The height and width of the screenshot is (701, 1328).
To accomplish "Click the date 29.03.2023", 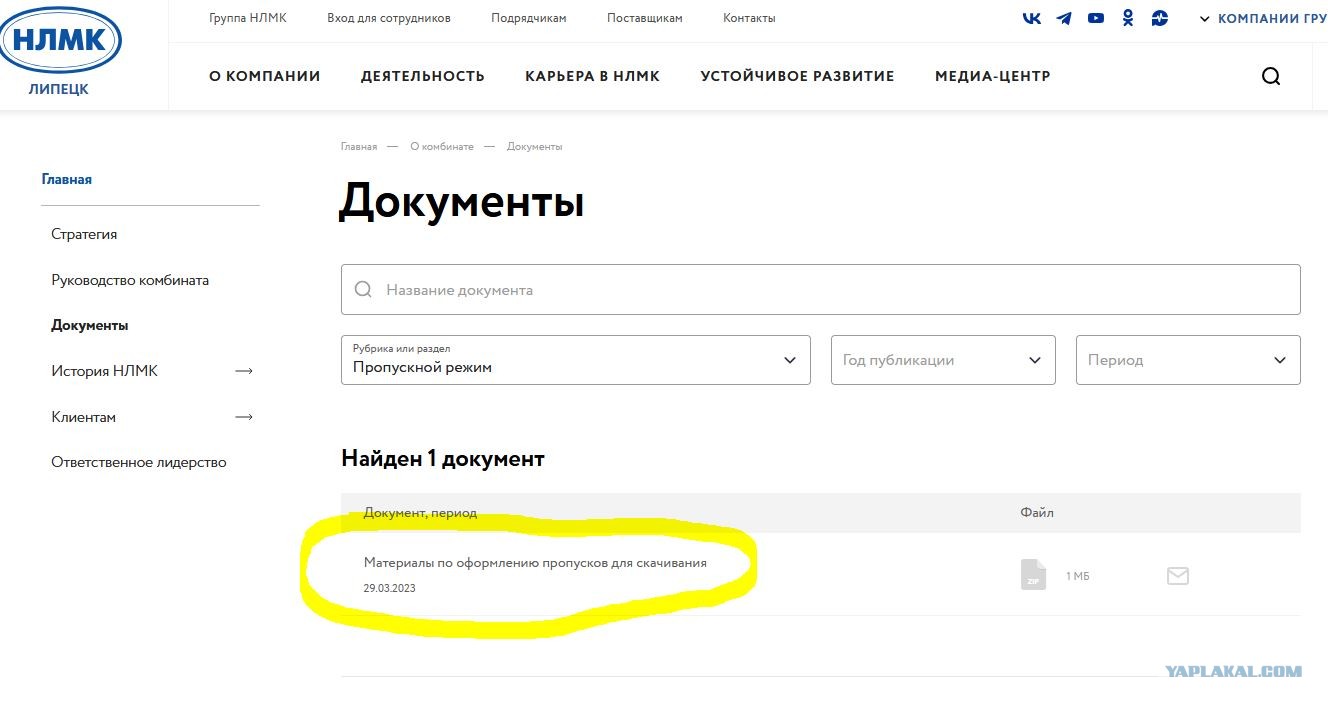I will (x=390, y=588).
